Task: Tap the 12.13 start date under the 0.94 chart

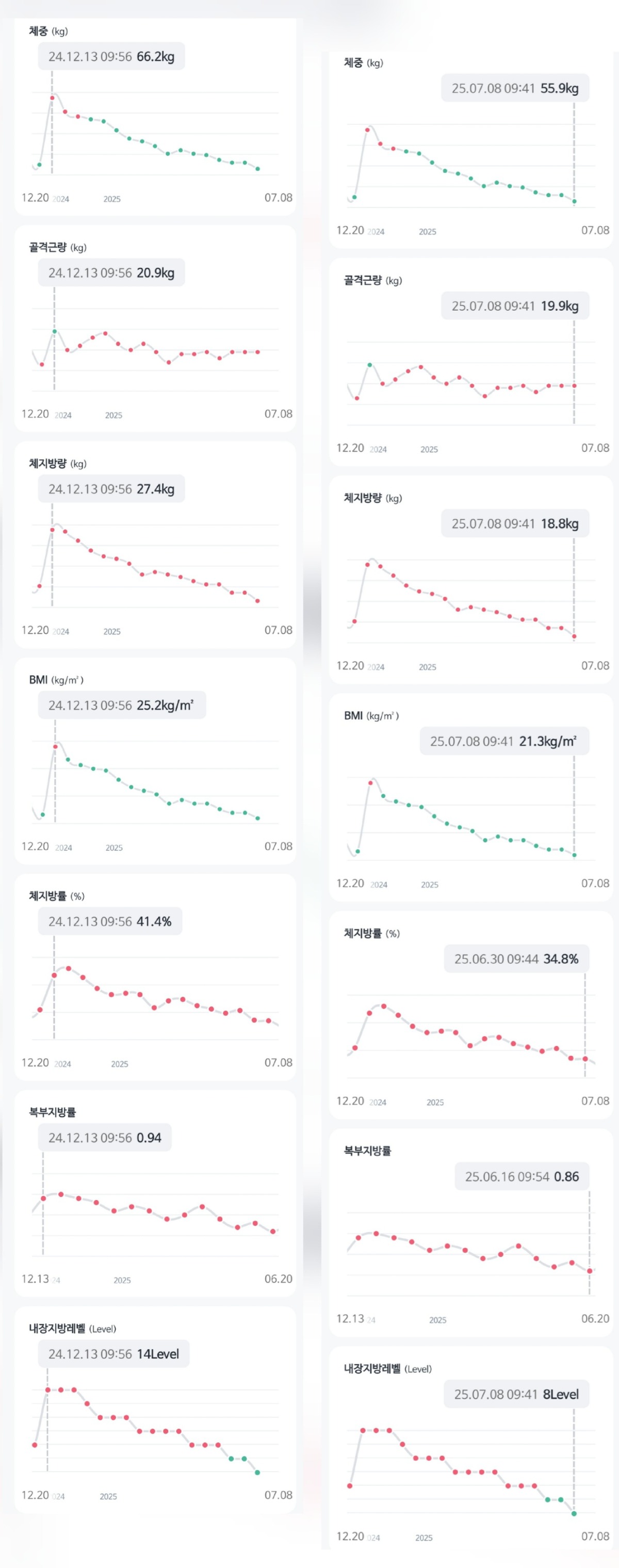Action: [x=35, y=1278]
